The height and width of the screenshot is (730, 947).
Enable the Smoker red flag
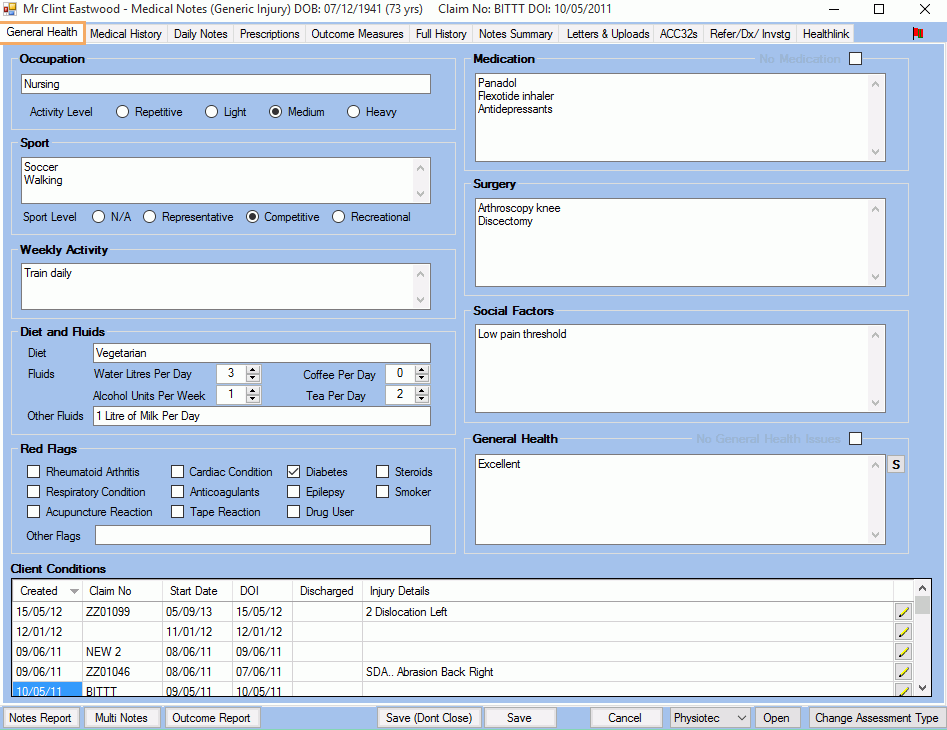382,491
